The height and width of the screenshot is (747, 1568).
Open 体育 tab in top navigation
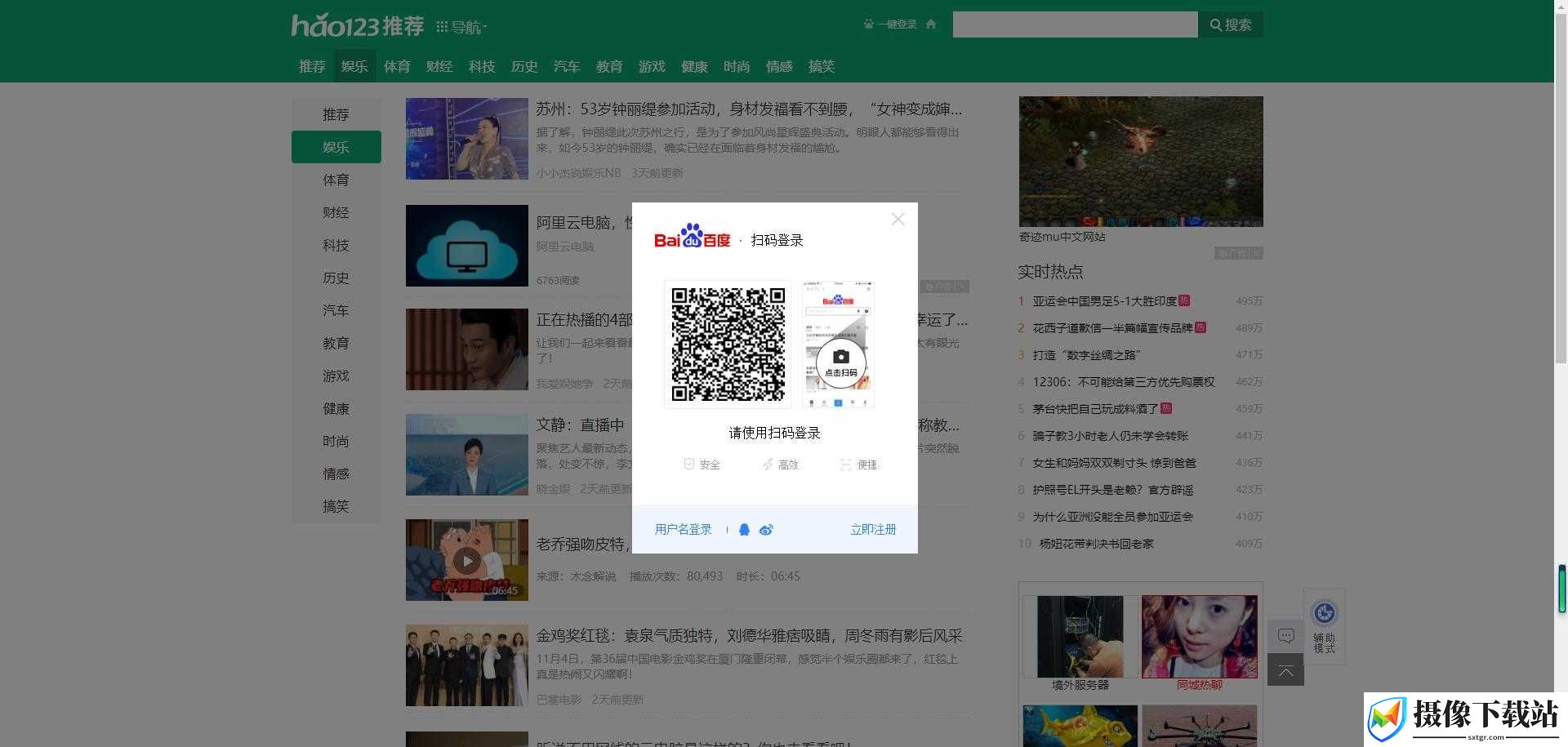pyautogui.click(x=397, y=66)
